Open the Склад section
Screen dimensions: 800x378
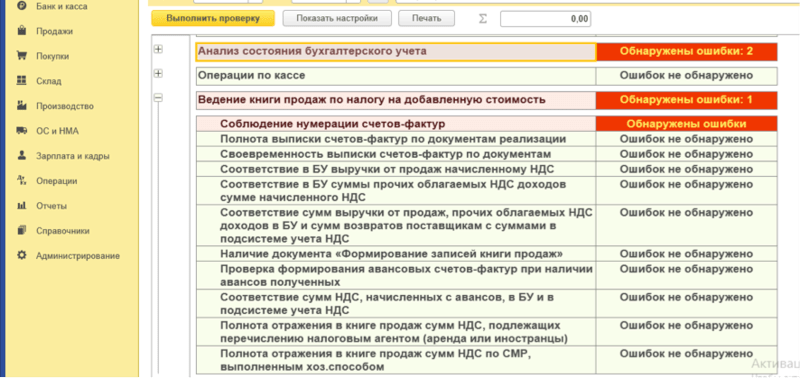pyautogui.click(x=48, y=81)
